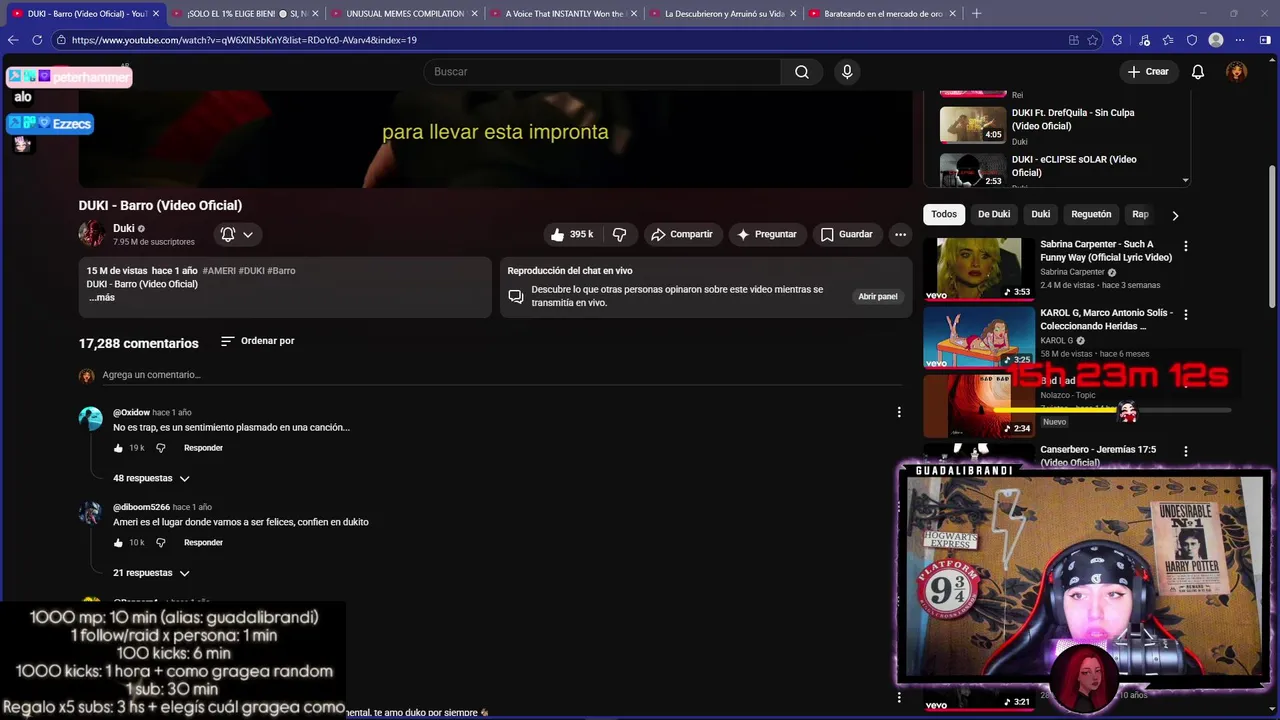
Task: Click the #AMERI hashtag
Action: pyautogui.click(x=218, y=271)
